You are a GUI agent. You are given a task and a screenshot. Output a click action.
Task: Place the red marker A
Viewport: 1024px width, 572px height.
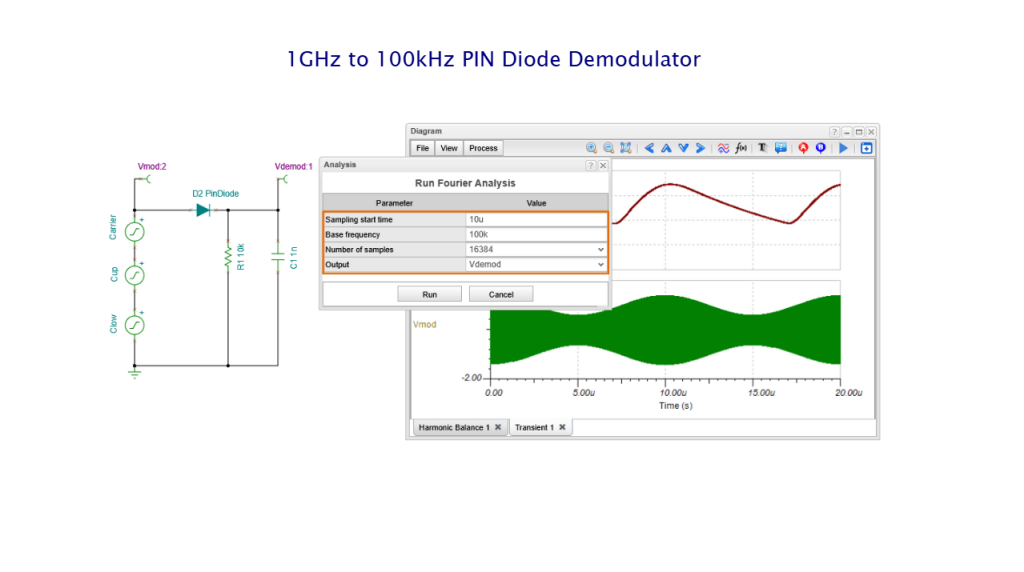(803, 148)
